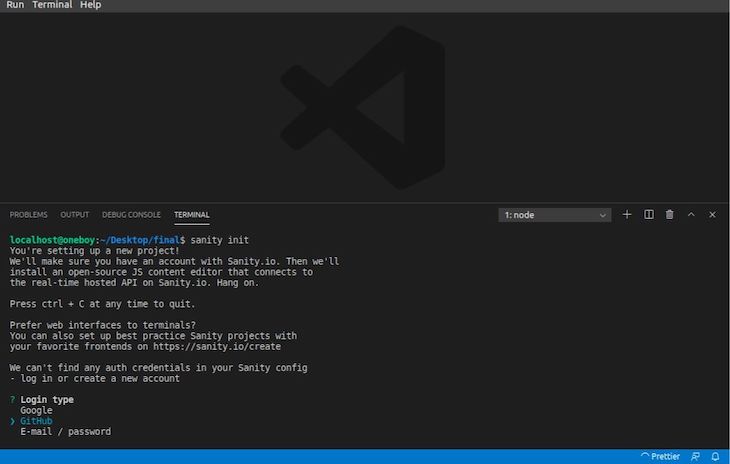Open notifications bell in status bar
This screenshot has height=464, width=730.
pos(715,456)
